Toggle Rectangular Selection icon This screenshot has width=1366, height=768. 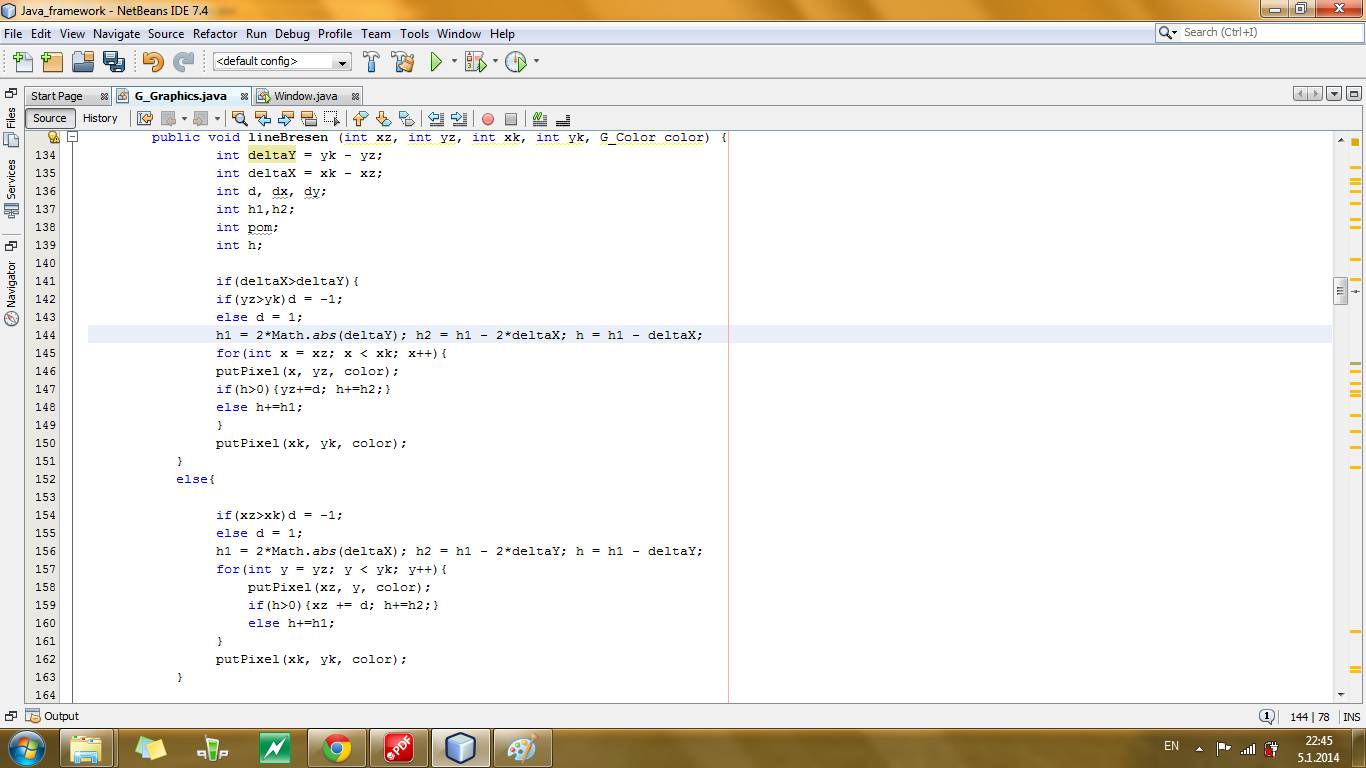coord(331,118)
